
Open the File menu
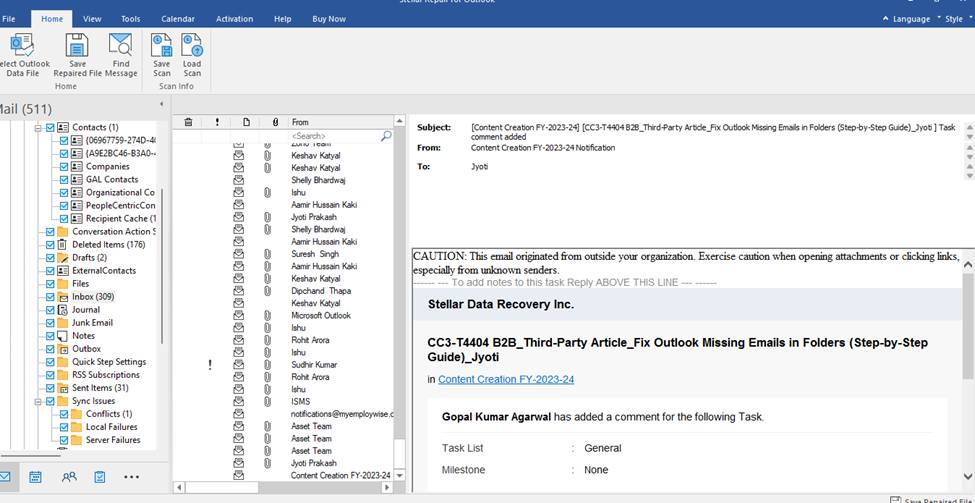coord(9,19)
